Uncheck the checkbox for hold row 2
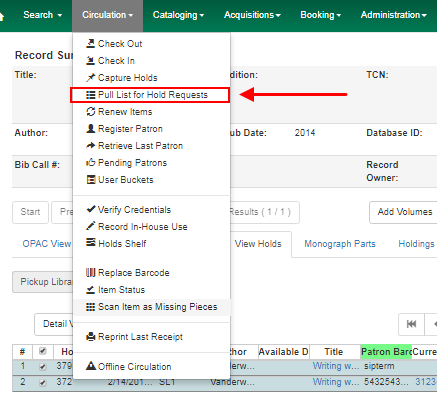 [x=42, y=383]
